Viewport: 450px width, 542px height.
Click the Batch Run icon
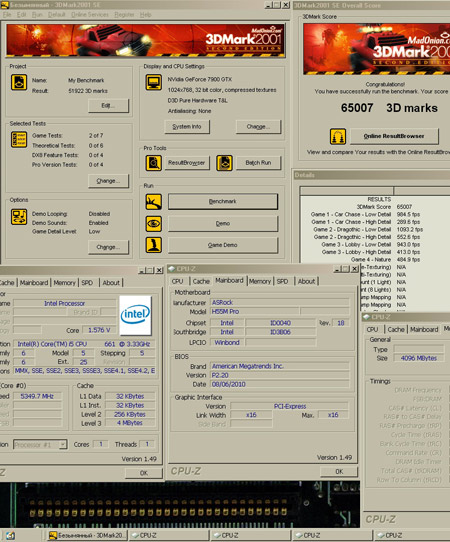pos(224,163)
